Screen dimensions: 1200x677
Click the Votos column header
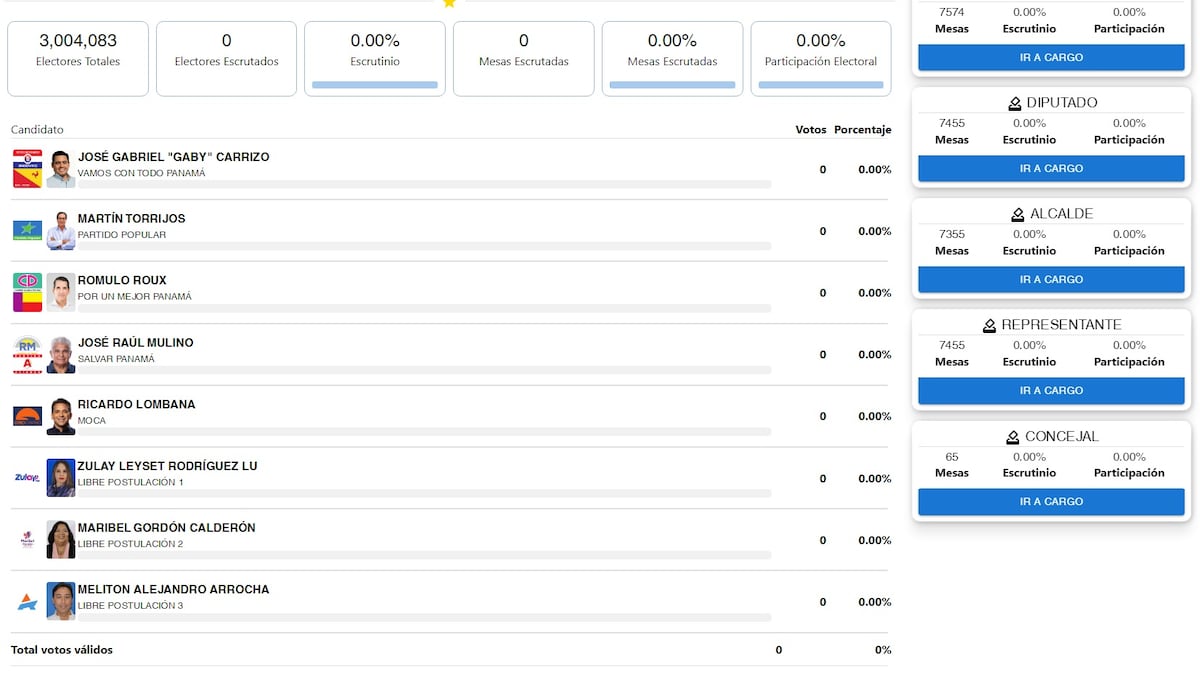click(810, 130)
